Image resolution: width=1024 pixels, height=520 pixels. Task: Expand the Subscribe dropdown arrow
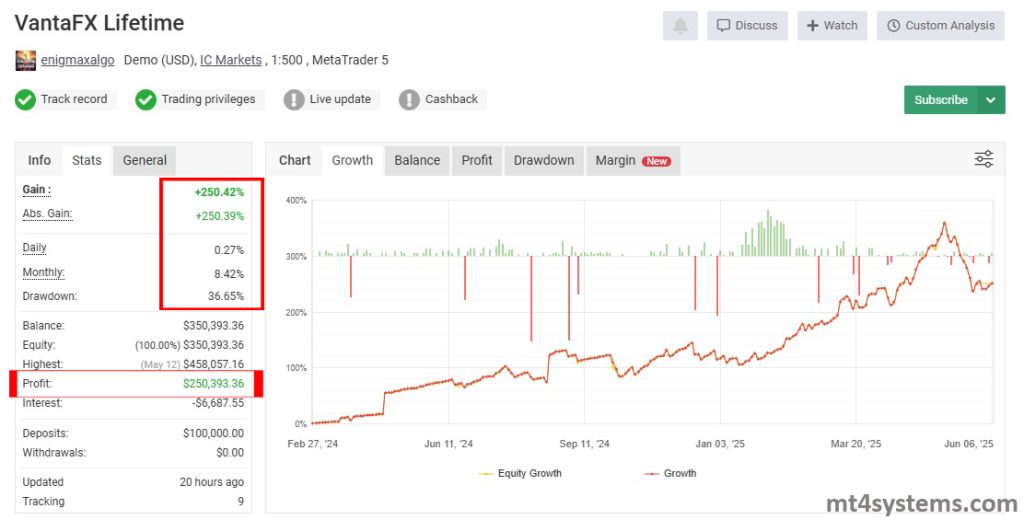pos(990,100)
